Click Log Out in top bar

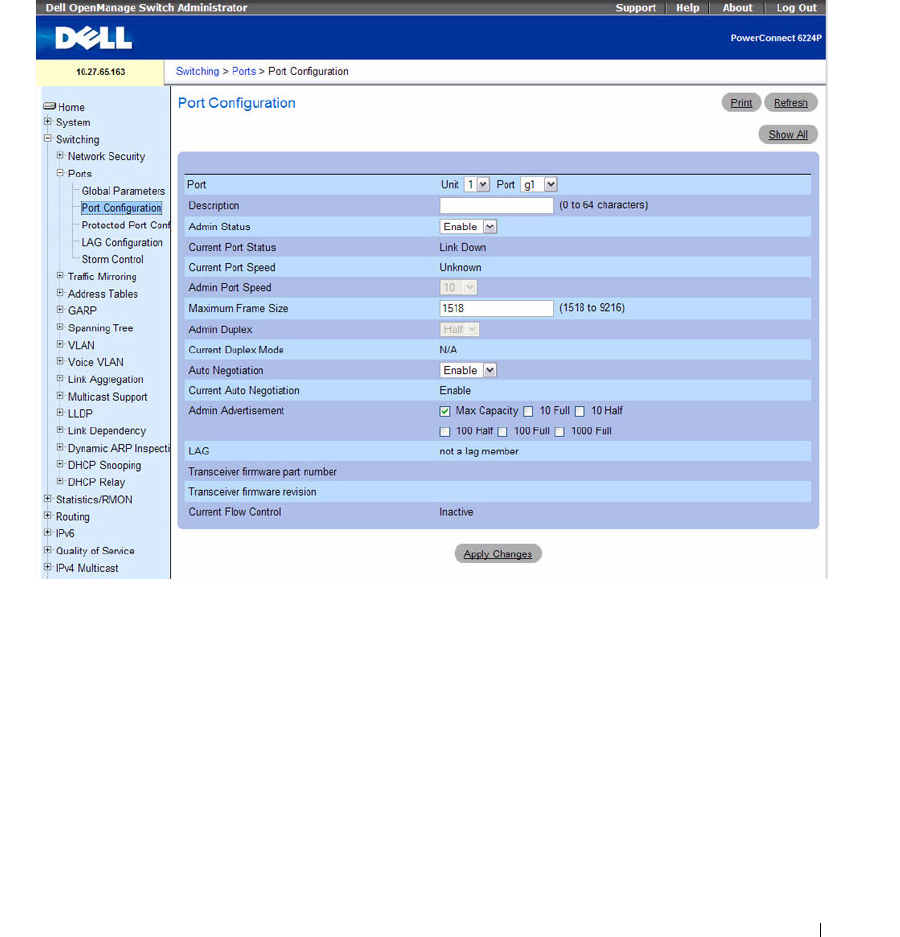796,8
